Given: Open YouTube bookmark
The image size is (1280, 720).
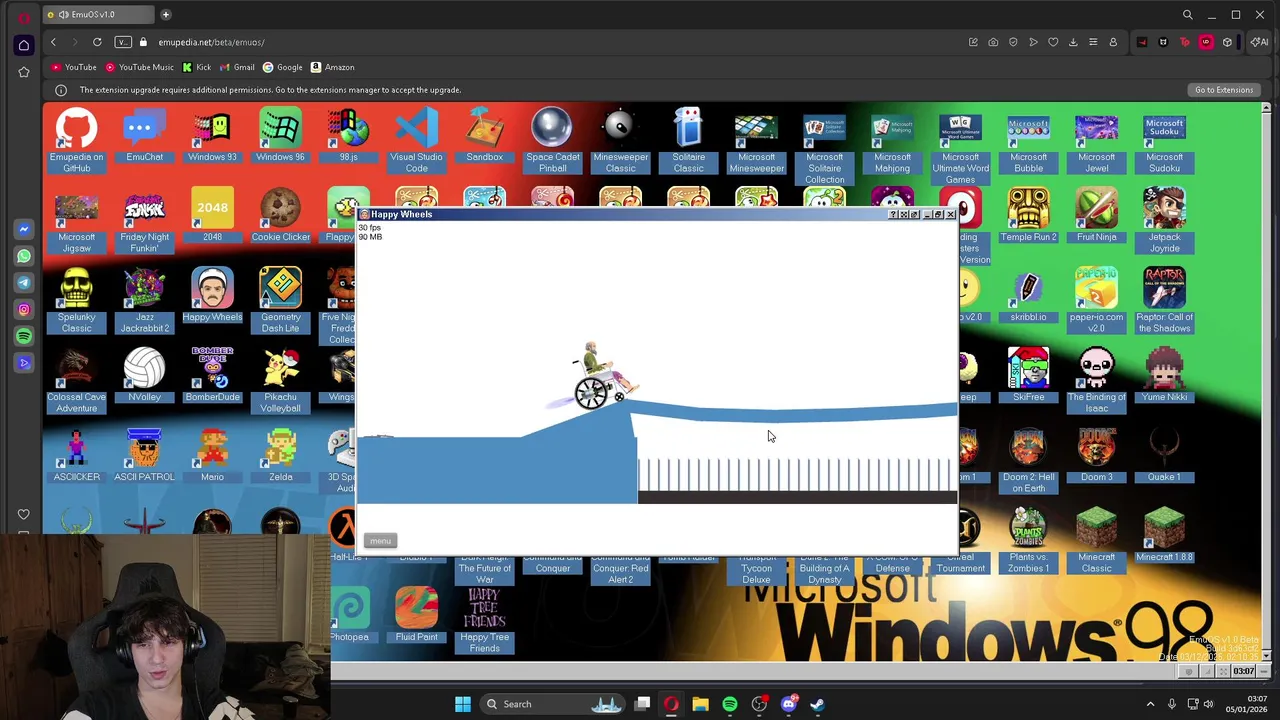Looking at the screenshot, I should (x=74, y=67).
